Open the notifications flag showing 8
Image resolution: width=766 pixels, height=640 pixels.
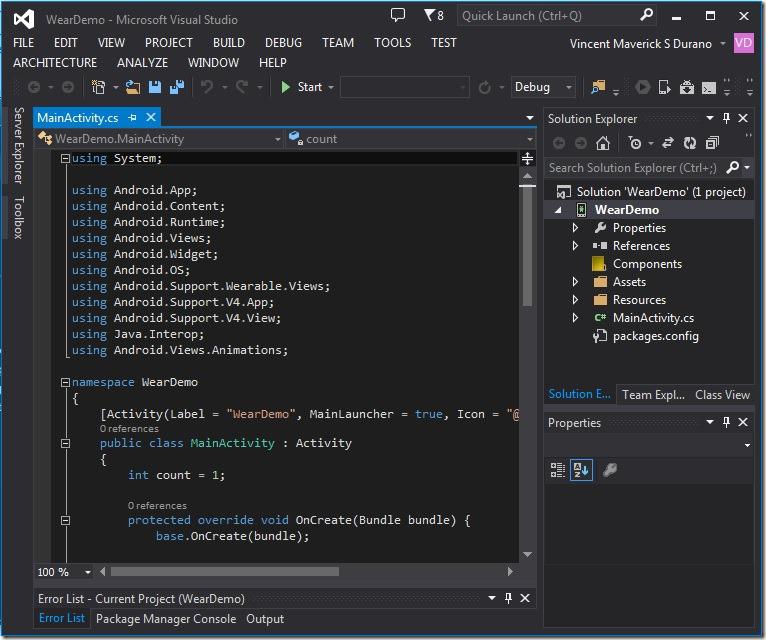point(433,15)
